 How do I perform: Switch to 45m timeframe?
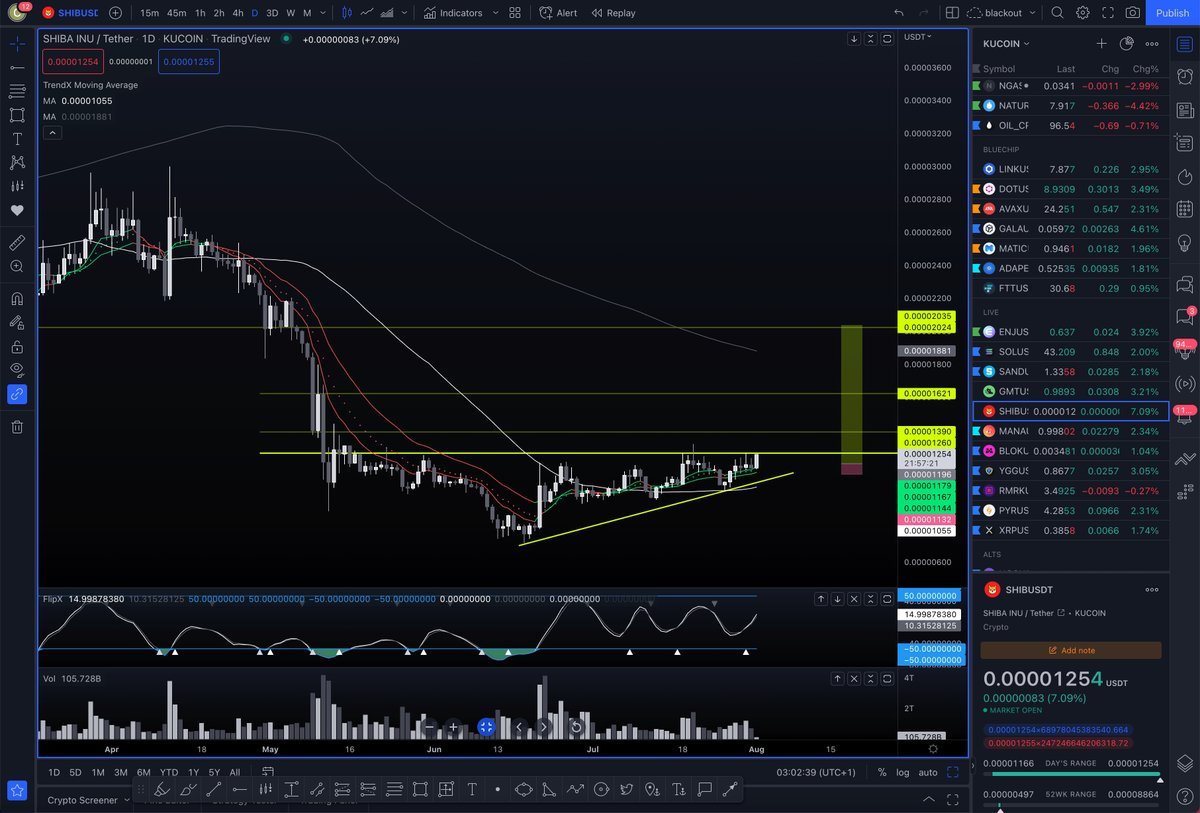point(176,13)
